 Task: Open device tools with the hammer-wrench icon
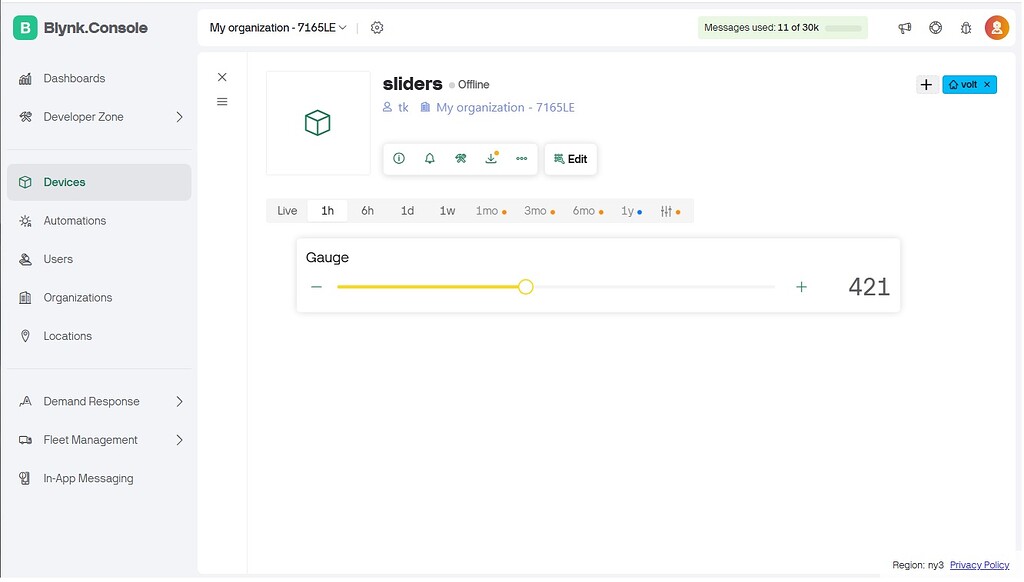pyautogui.click(x=460, y=158)
